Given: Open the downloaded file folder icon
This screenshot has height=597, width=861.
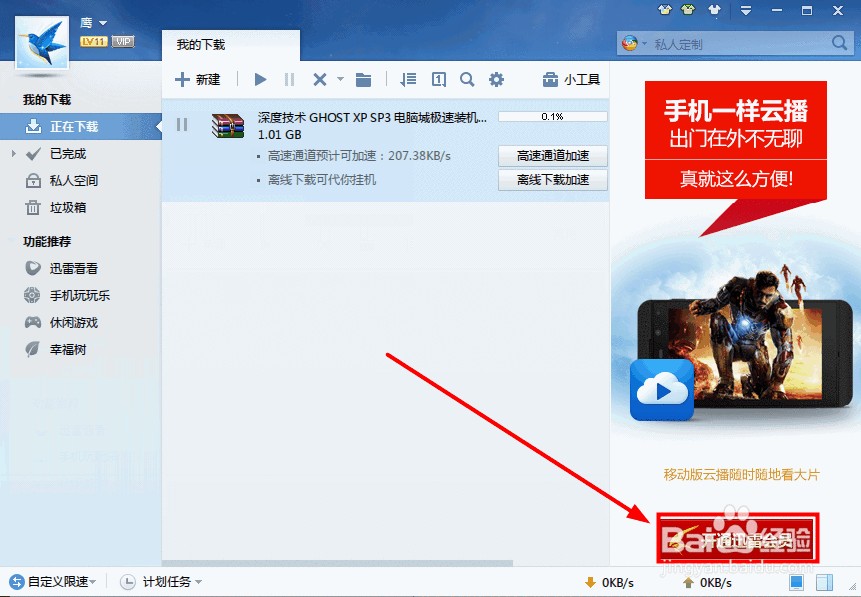Looking at the screenshot, I should point(365,79).
